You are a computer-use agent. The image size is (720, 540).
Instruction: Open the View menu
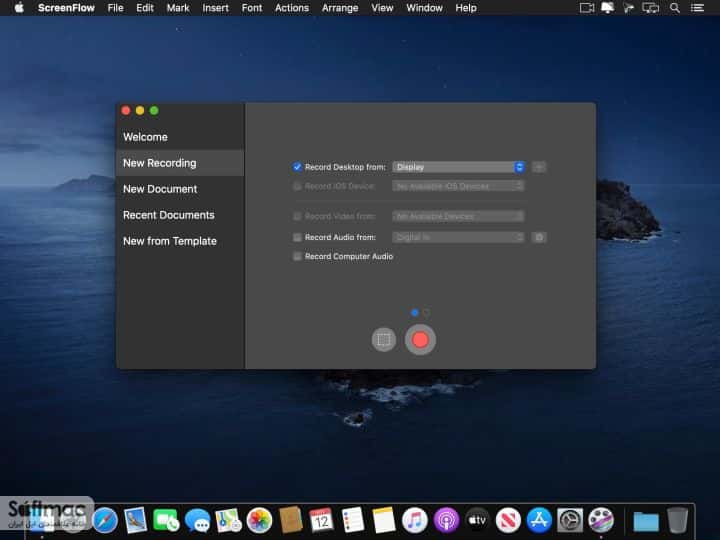pos(382,8)
